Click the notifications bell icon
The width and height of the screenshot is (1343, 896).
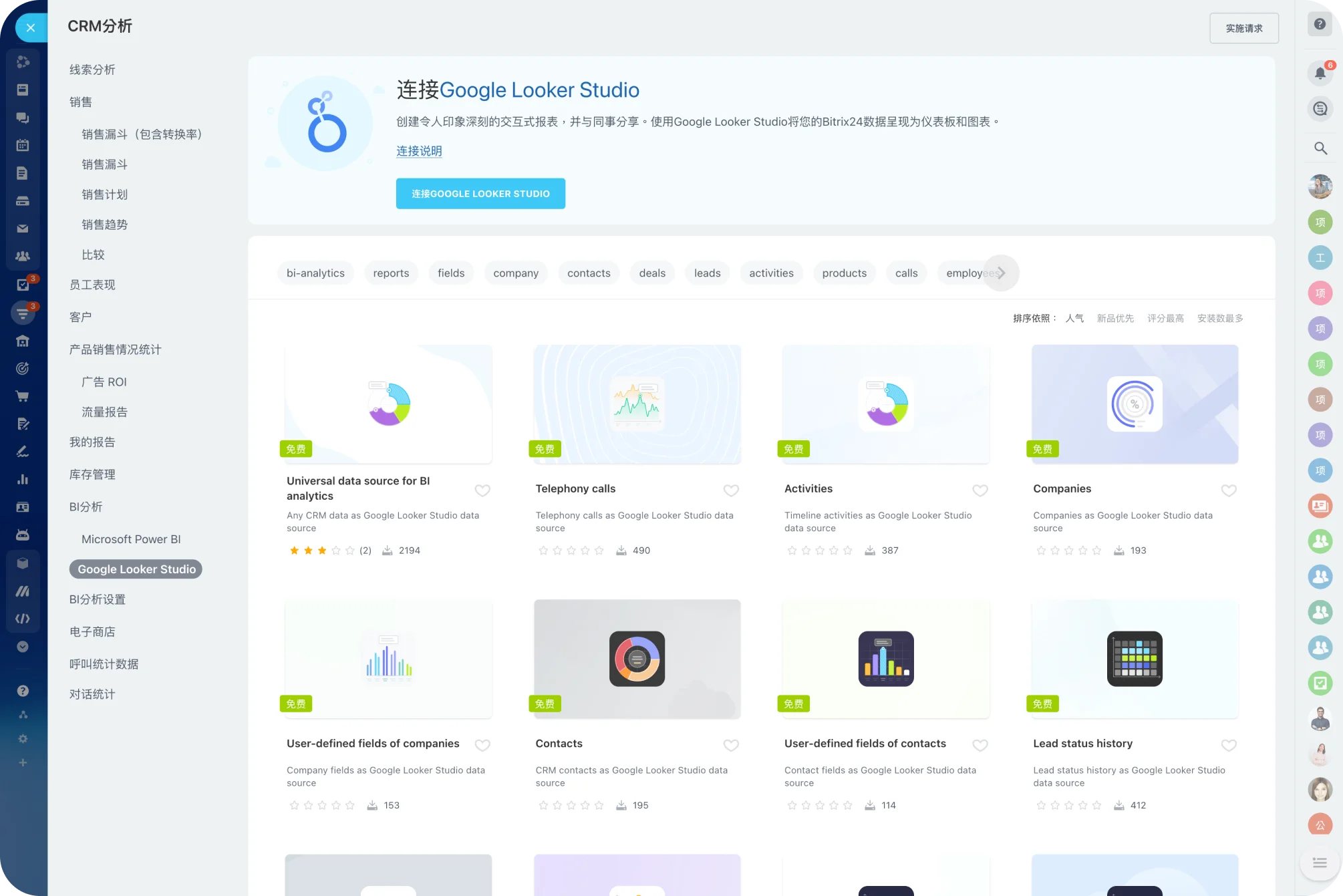click(1320, 73)
